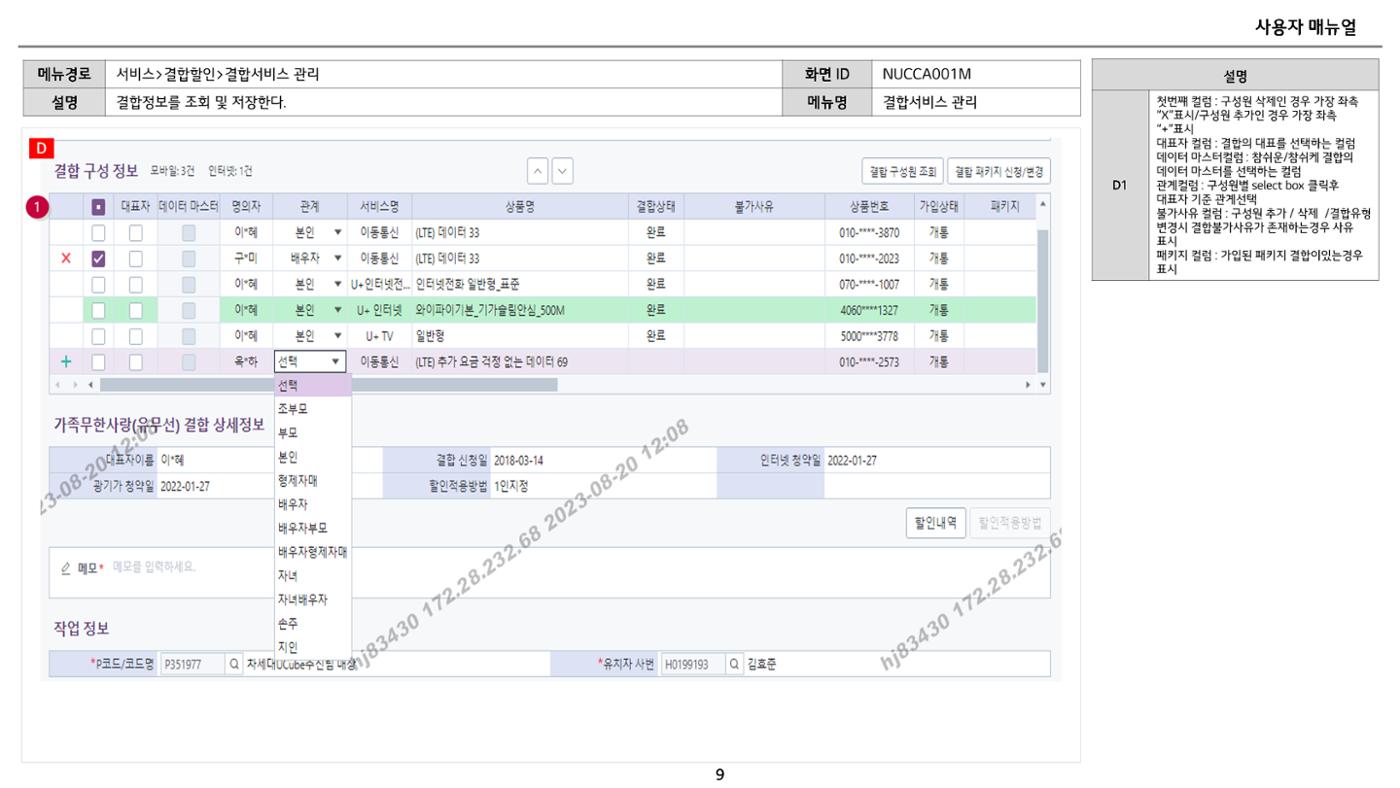Check the 대표자 checkbox in the first row
This screenshot has width=1400, height=788.
(x=136, y=232)
